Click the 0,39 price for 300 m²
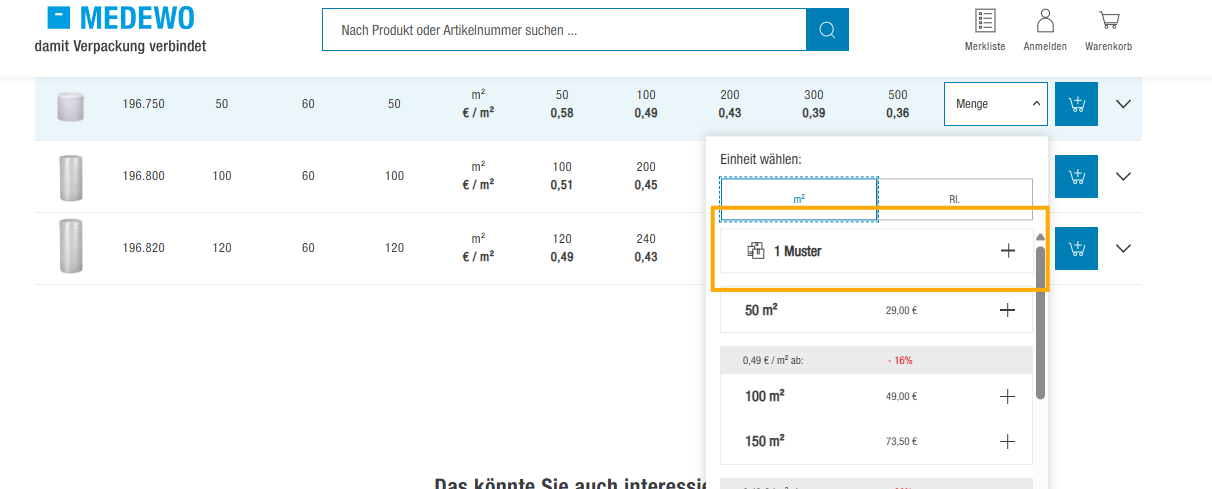 coord(814,113)
